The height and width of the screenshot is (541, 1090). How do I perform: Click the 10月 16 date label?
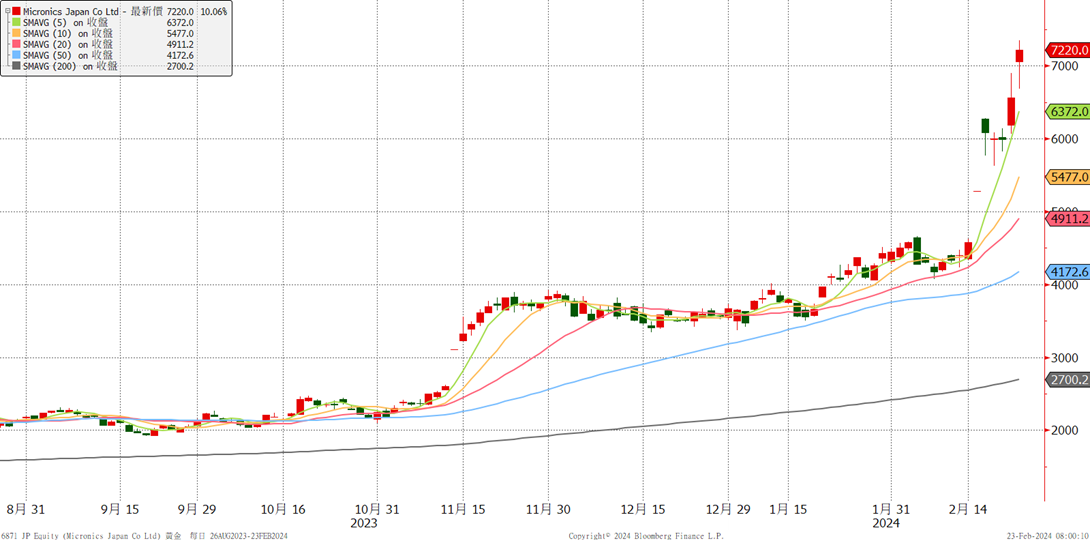click(x=284, y=510)
